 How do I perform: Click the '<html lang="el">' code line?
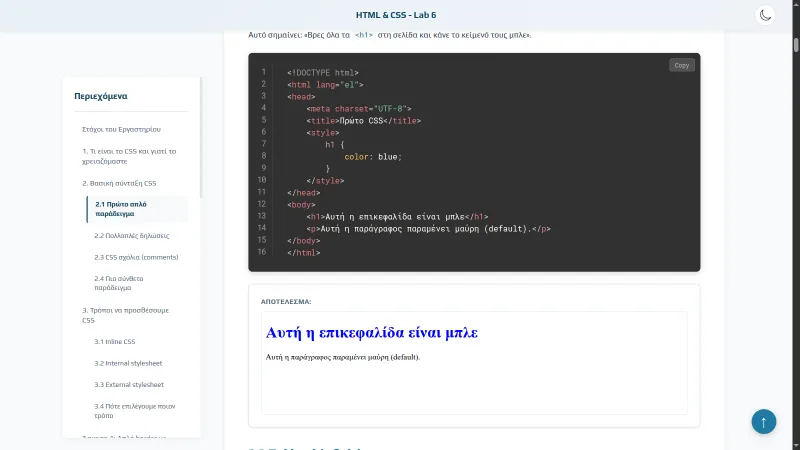click(x=325, y=85)
